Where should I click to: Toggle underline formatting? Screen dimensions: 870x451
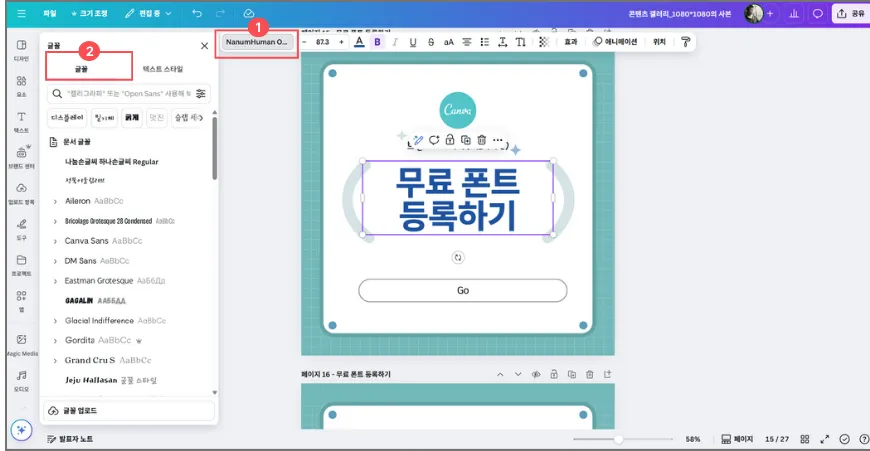[413, 42]
